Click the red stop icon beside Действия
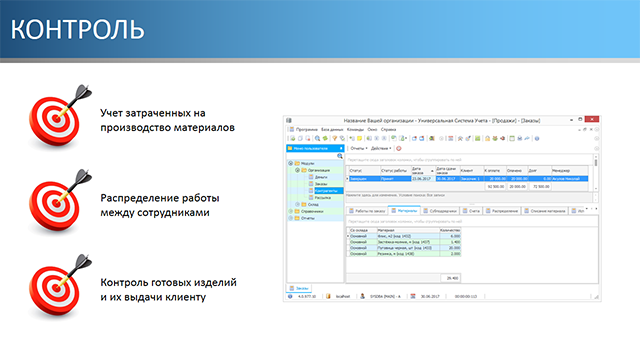 pos(399,149)
